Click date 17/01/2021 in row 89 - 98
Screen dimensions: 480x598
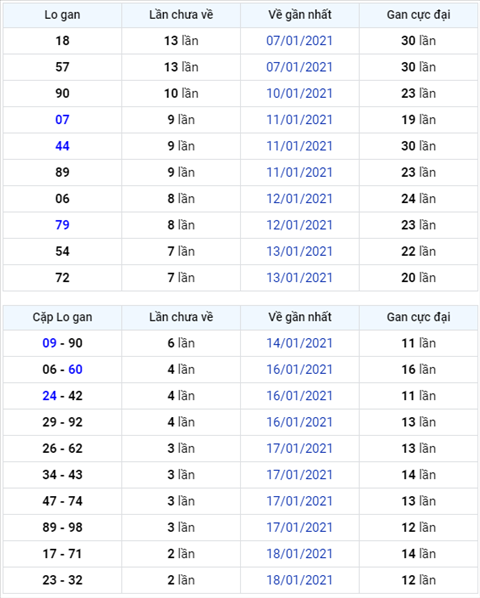point(299,527)
